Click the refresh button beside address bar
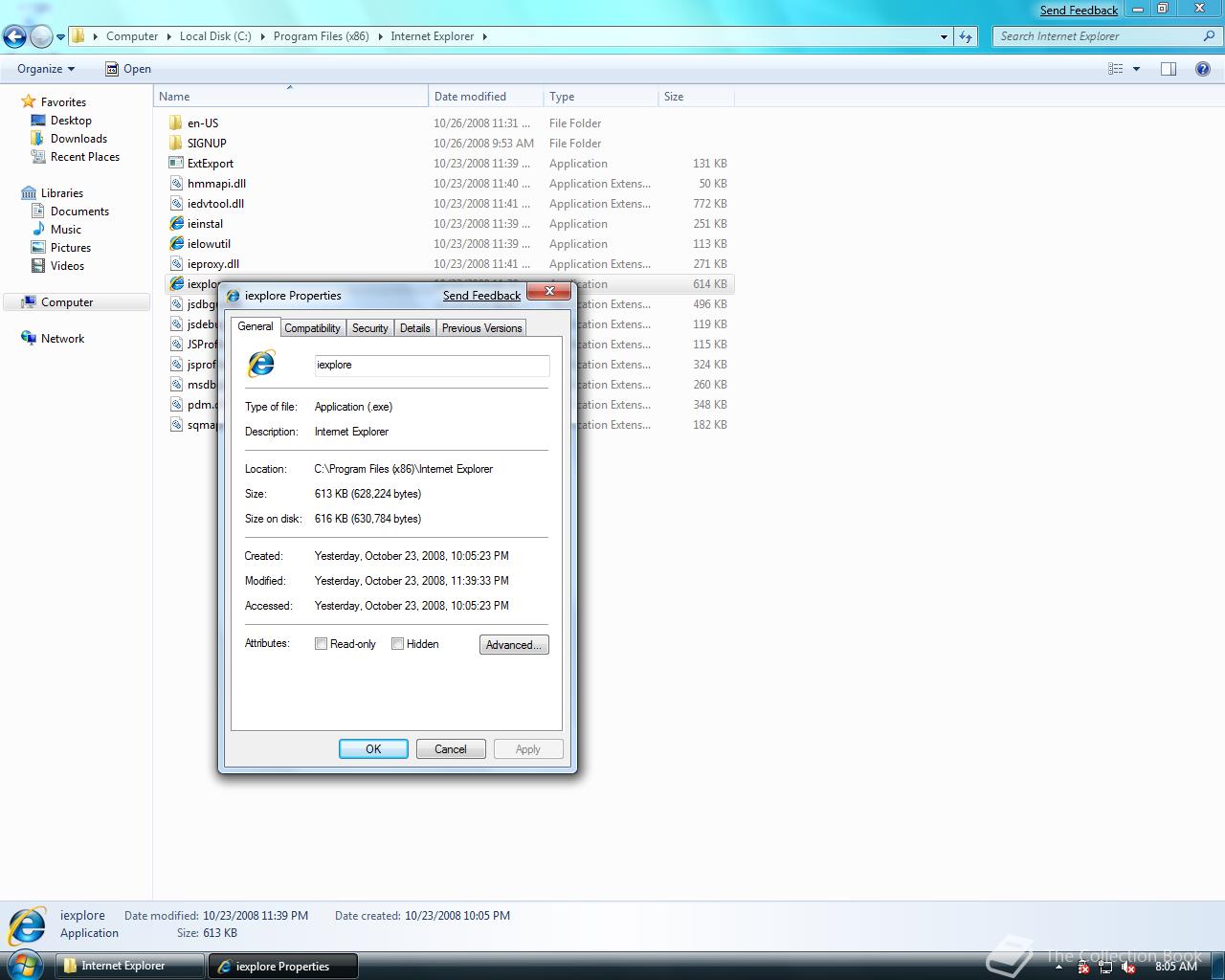1225x980 pixels. click(x=966, y=36)
